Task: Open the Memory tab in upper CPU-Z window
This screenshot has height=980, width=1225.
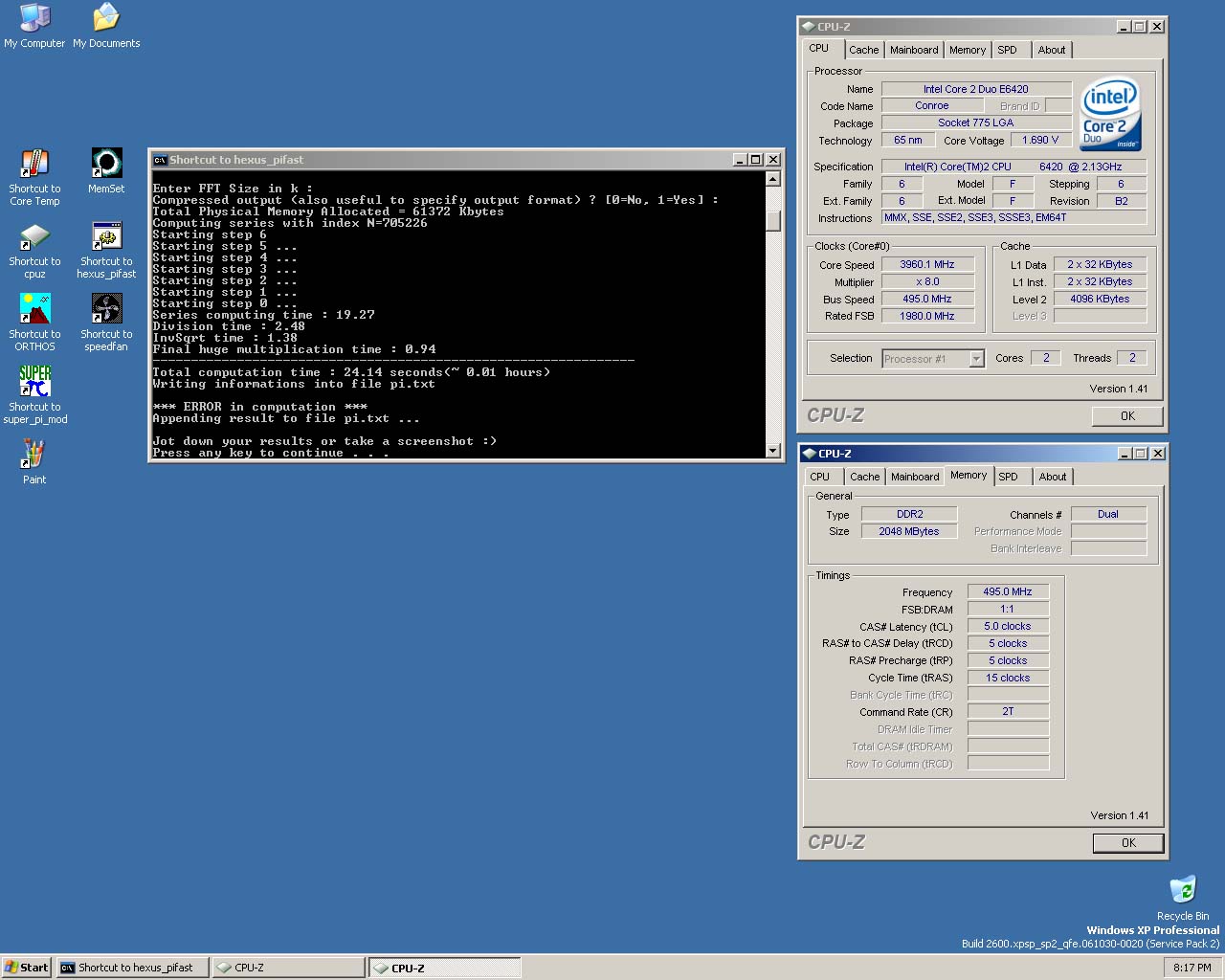Action: click(x=968, y=50)
